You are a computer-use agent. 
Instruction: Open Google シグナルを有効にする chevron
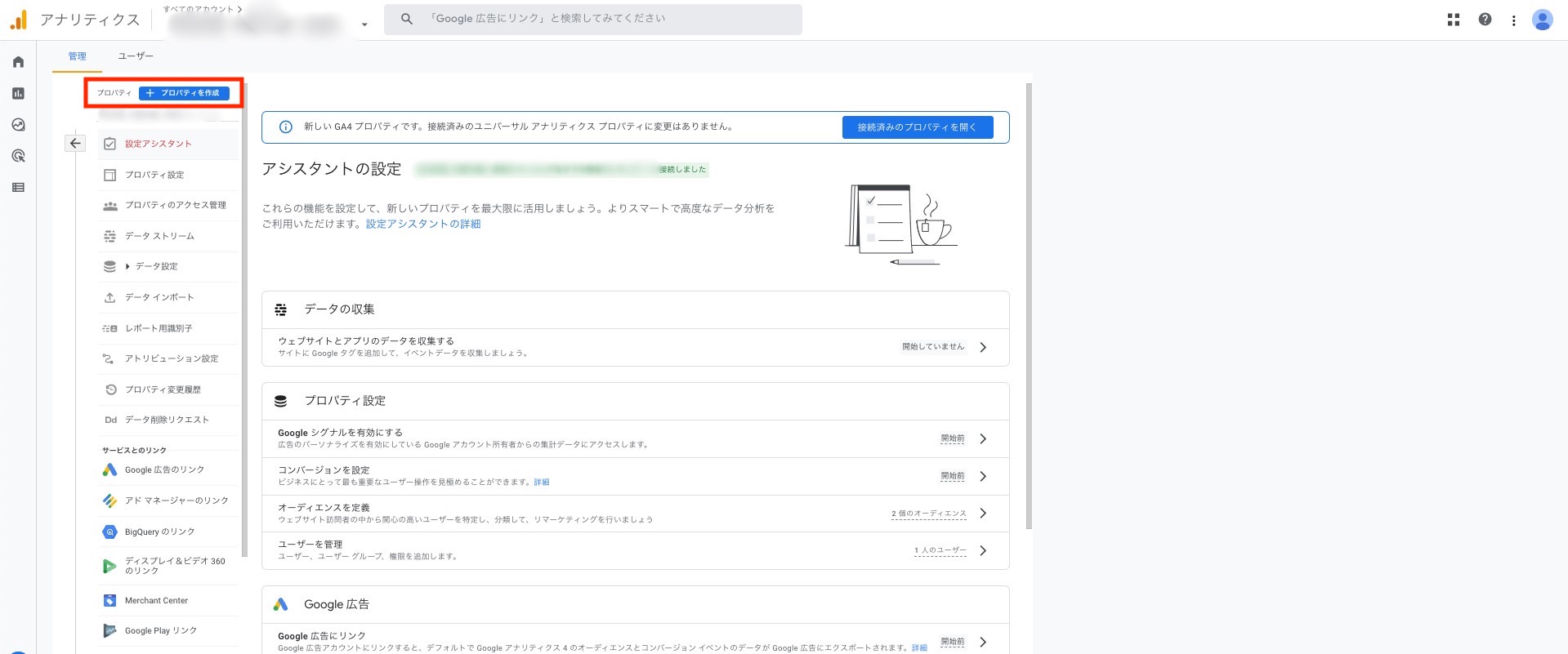click(x=983, y=438)
